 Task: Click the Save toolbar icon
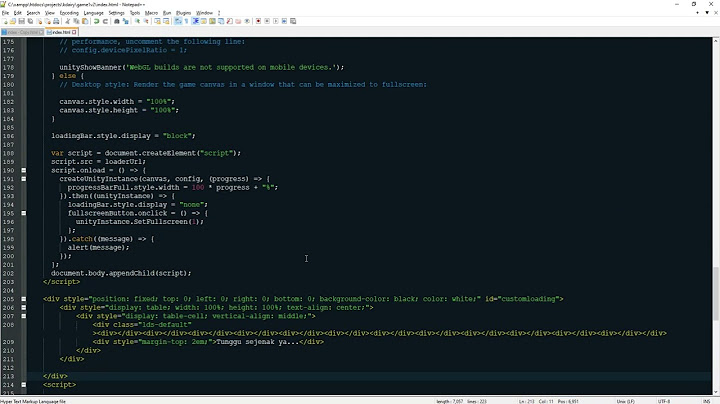point(21,21)
